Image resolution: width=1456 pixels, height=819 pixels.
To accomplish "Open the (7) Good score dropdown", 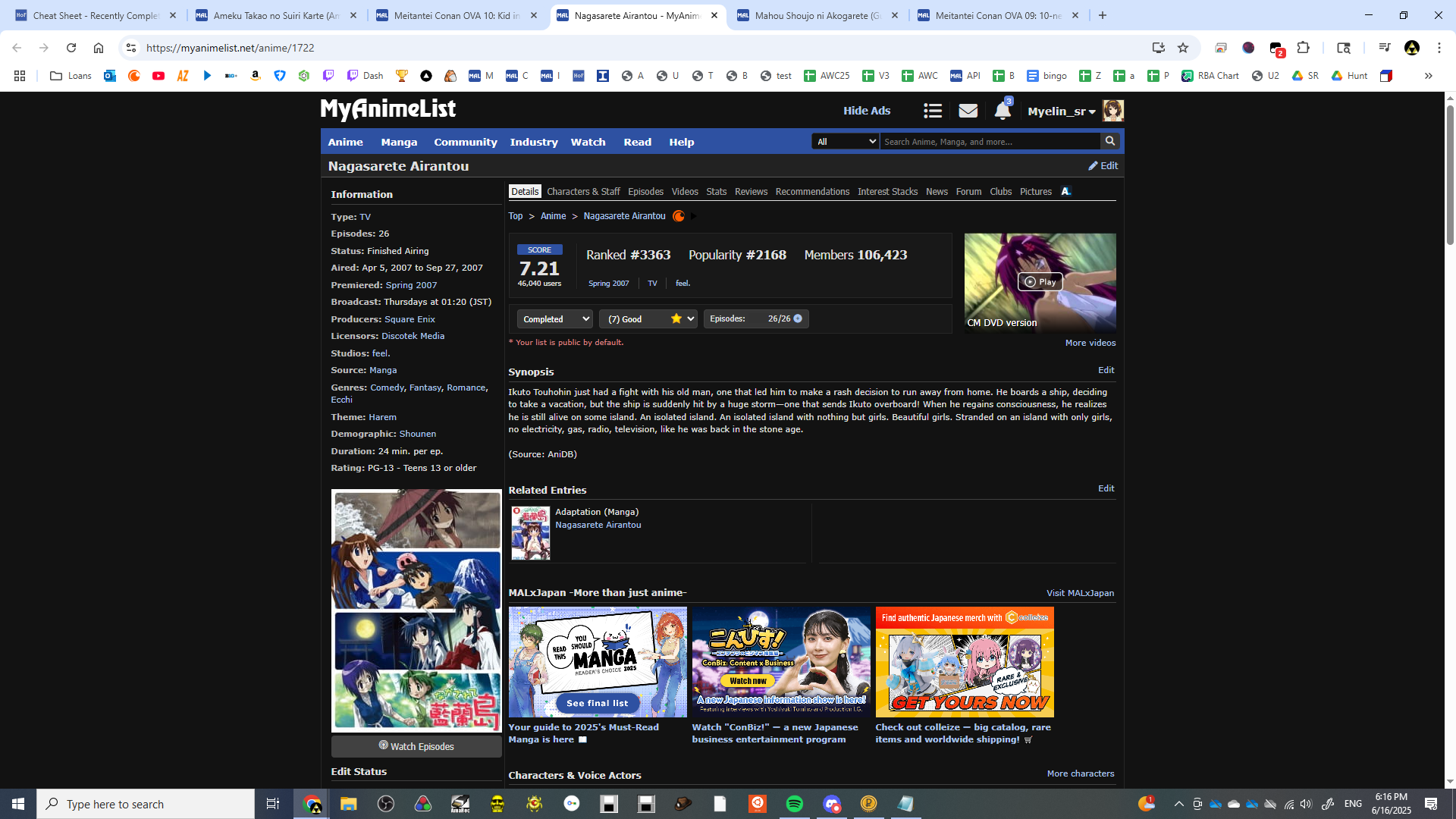I will [x=649, y=319].
